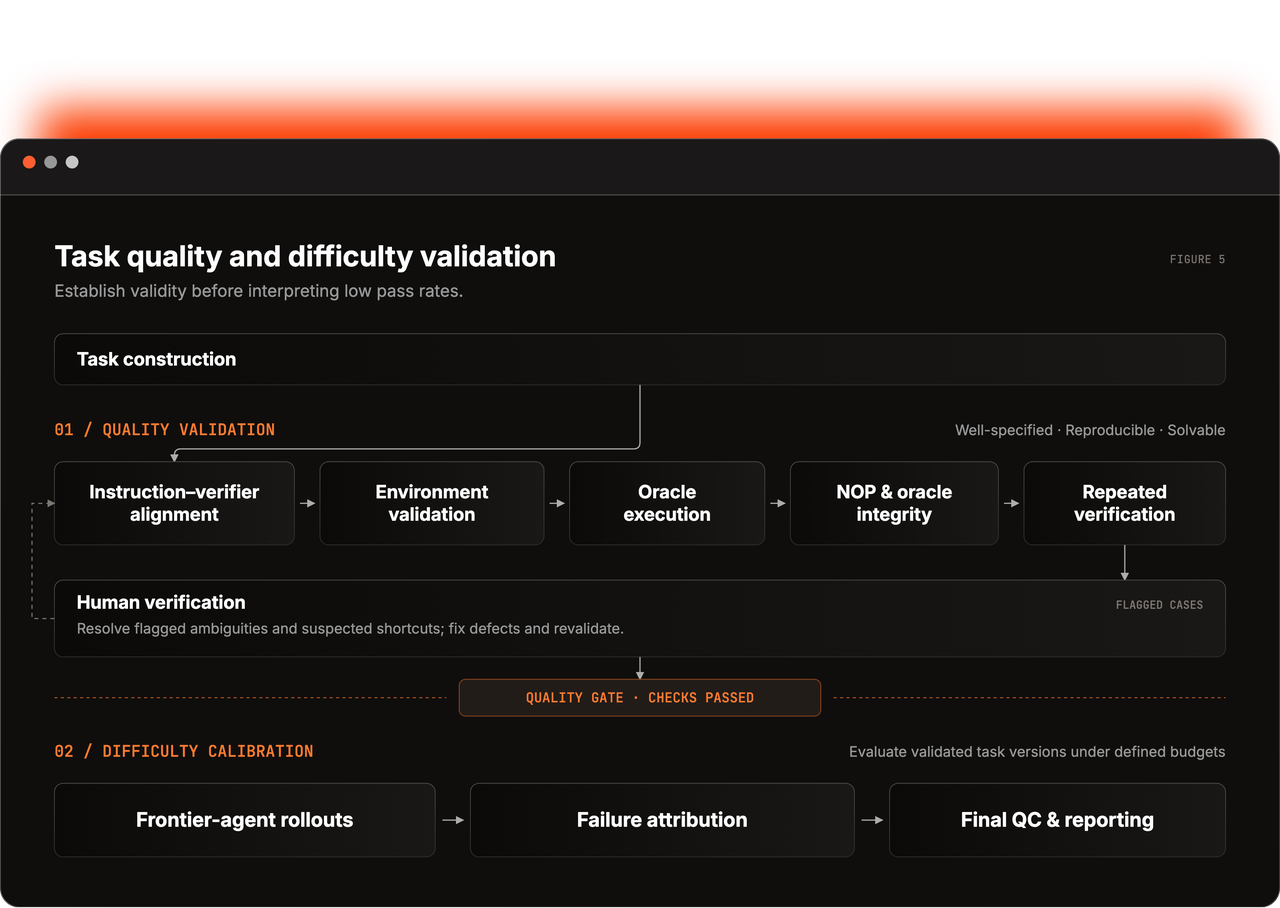Click the Oracle execution box
The image size is (1280, 908).
tap(667, 503)
